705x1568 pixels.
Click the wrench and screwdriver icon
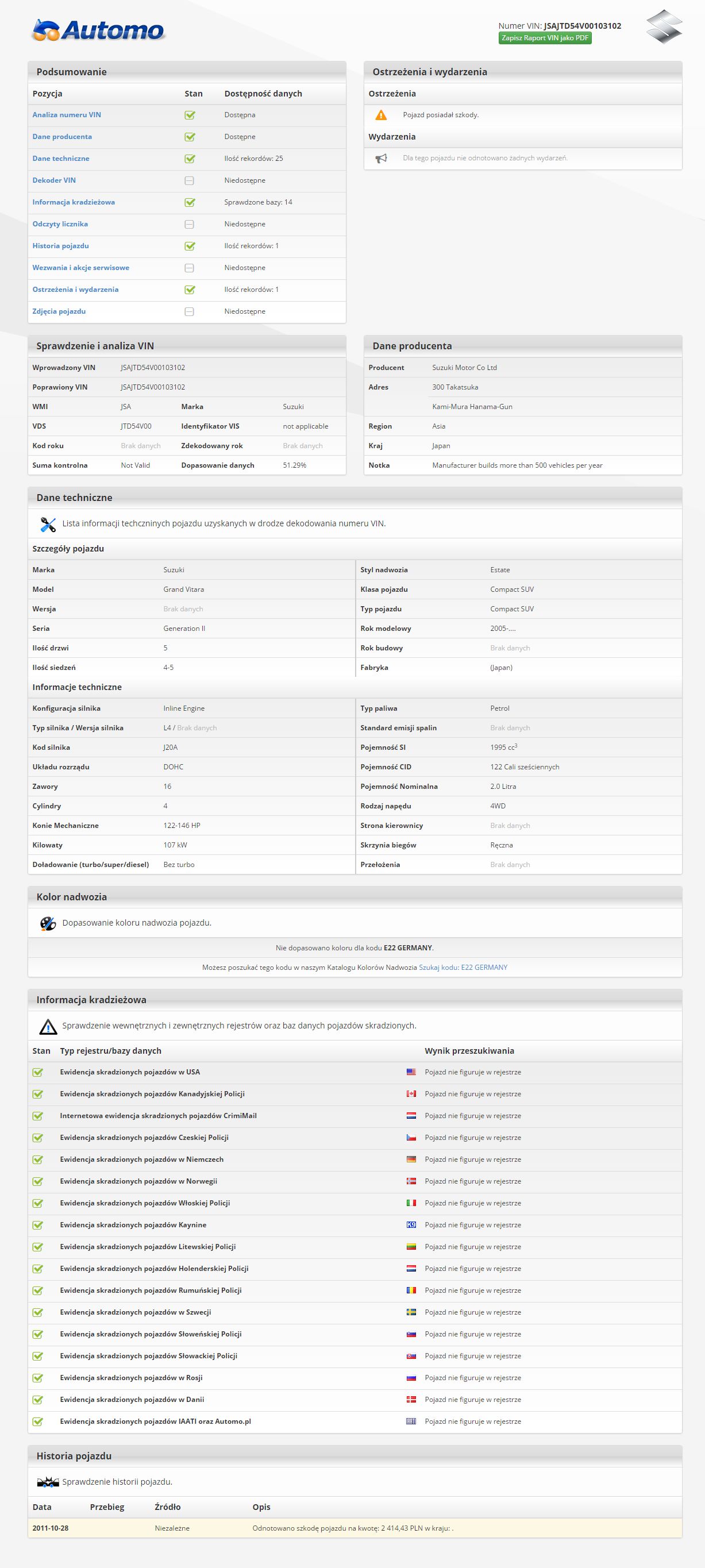(48, 524)
